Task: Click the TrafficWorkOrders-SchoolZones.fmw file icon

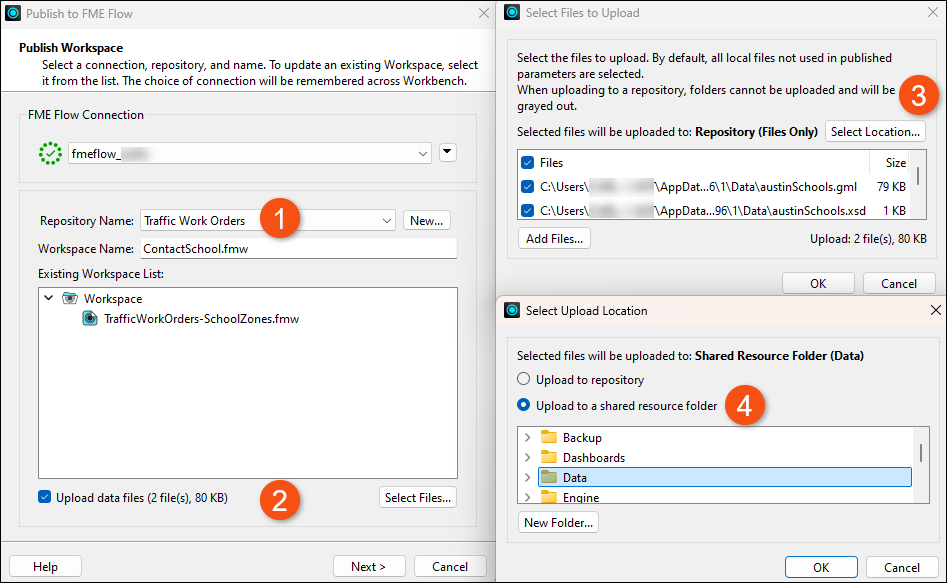Action: pyautogui.click(x=90, y=318)
